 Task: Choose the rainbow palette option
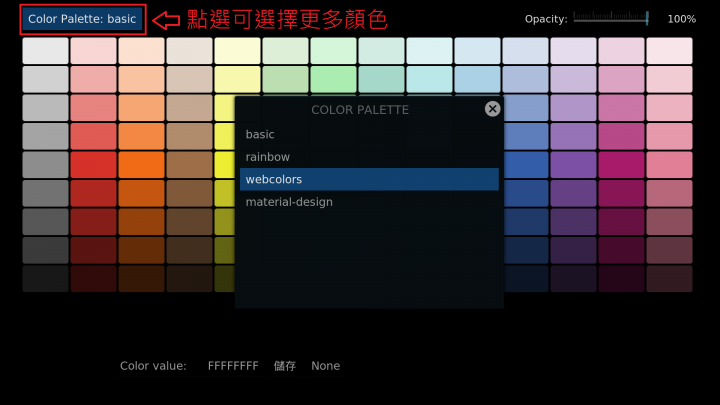coord(369,157)
